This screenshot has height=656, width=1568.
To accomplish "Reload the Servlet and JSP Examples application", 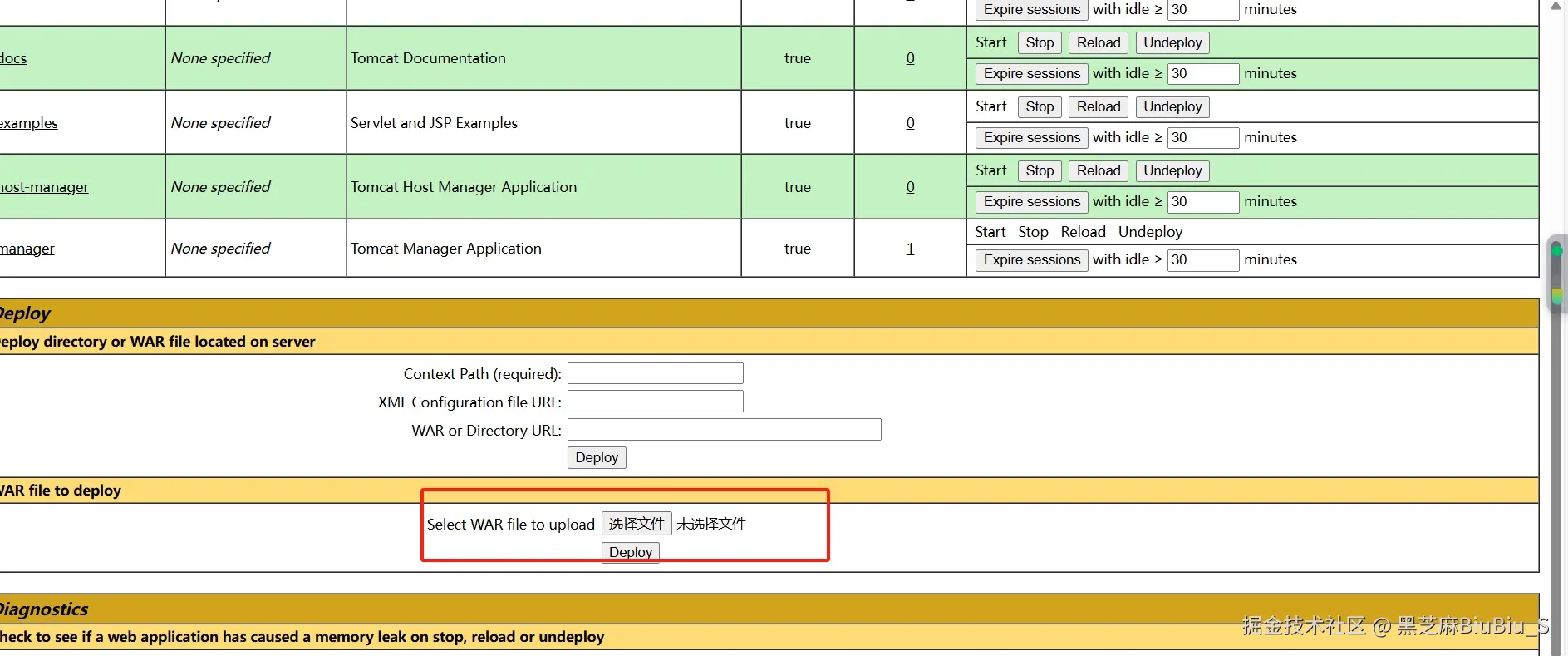I will (1099, 107).
